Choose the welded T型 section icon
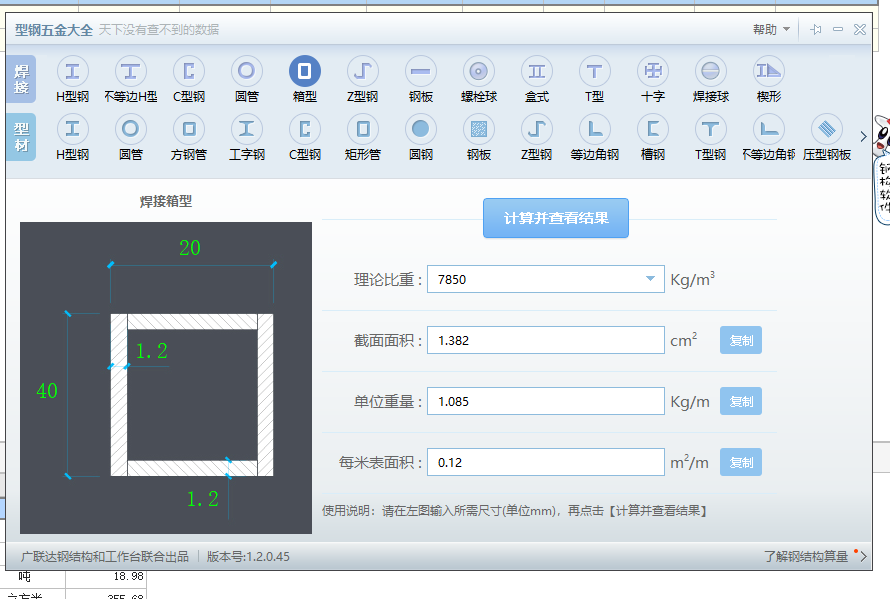This screenshot has height=599, width=890. pos(595,71)
